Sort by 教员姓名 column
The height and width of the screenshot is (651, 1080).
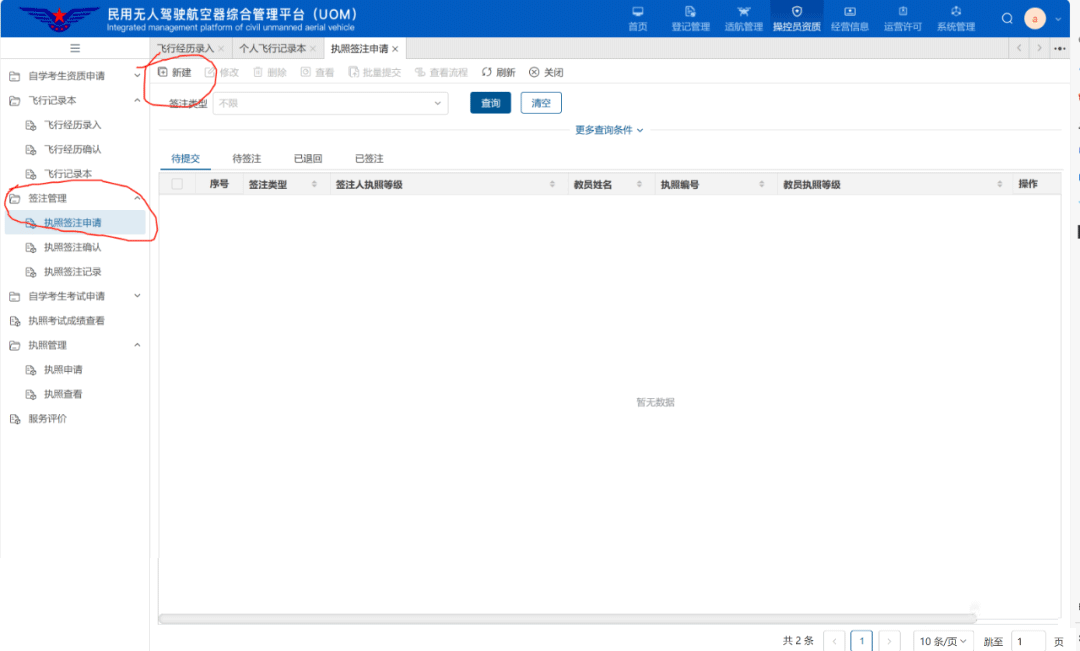[639, 184]
